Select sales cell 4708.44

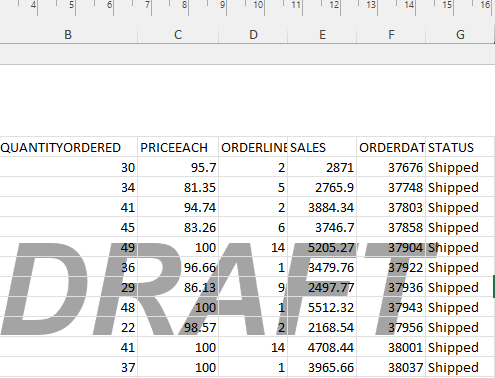tap(322, 347)
